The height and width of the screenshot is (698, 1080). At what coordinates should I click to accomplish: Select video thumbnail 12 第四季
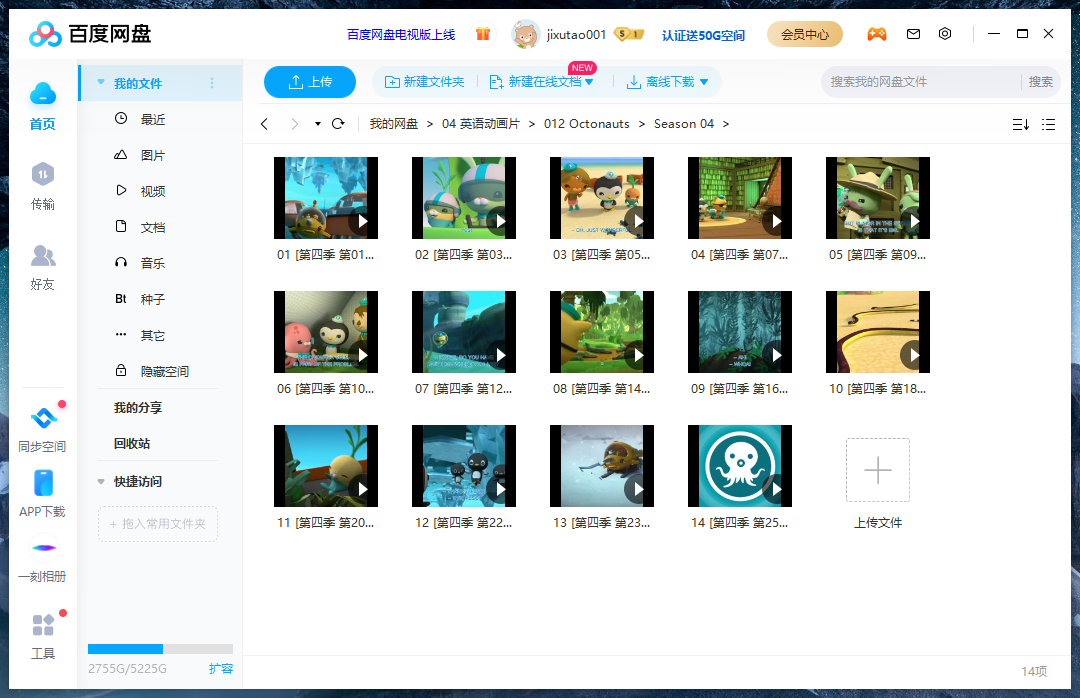click(x=464, y=466)
